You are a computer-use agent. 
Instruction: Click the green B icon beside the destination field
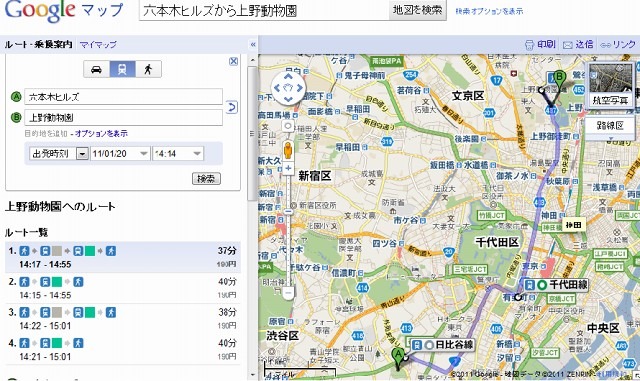pos(16,118)
